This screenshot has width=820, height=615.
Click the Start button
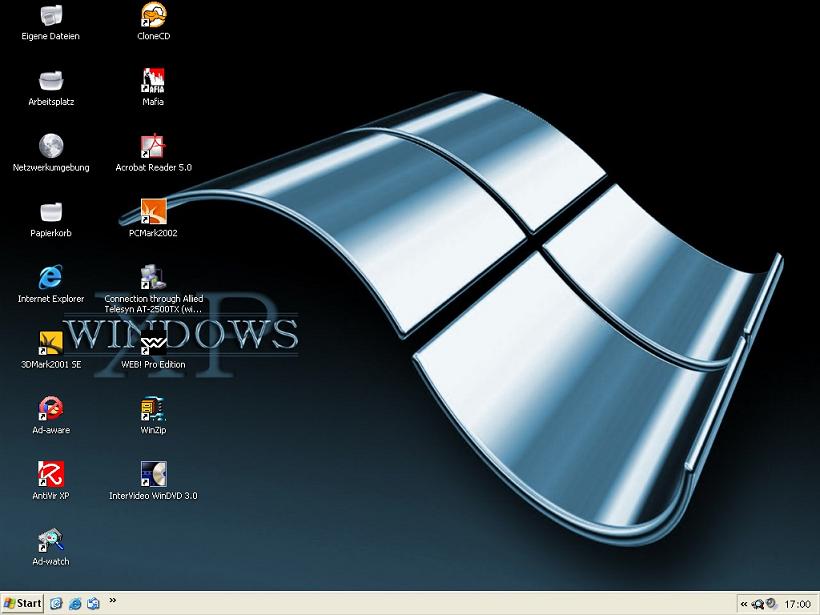22,603
